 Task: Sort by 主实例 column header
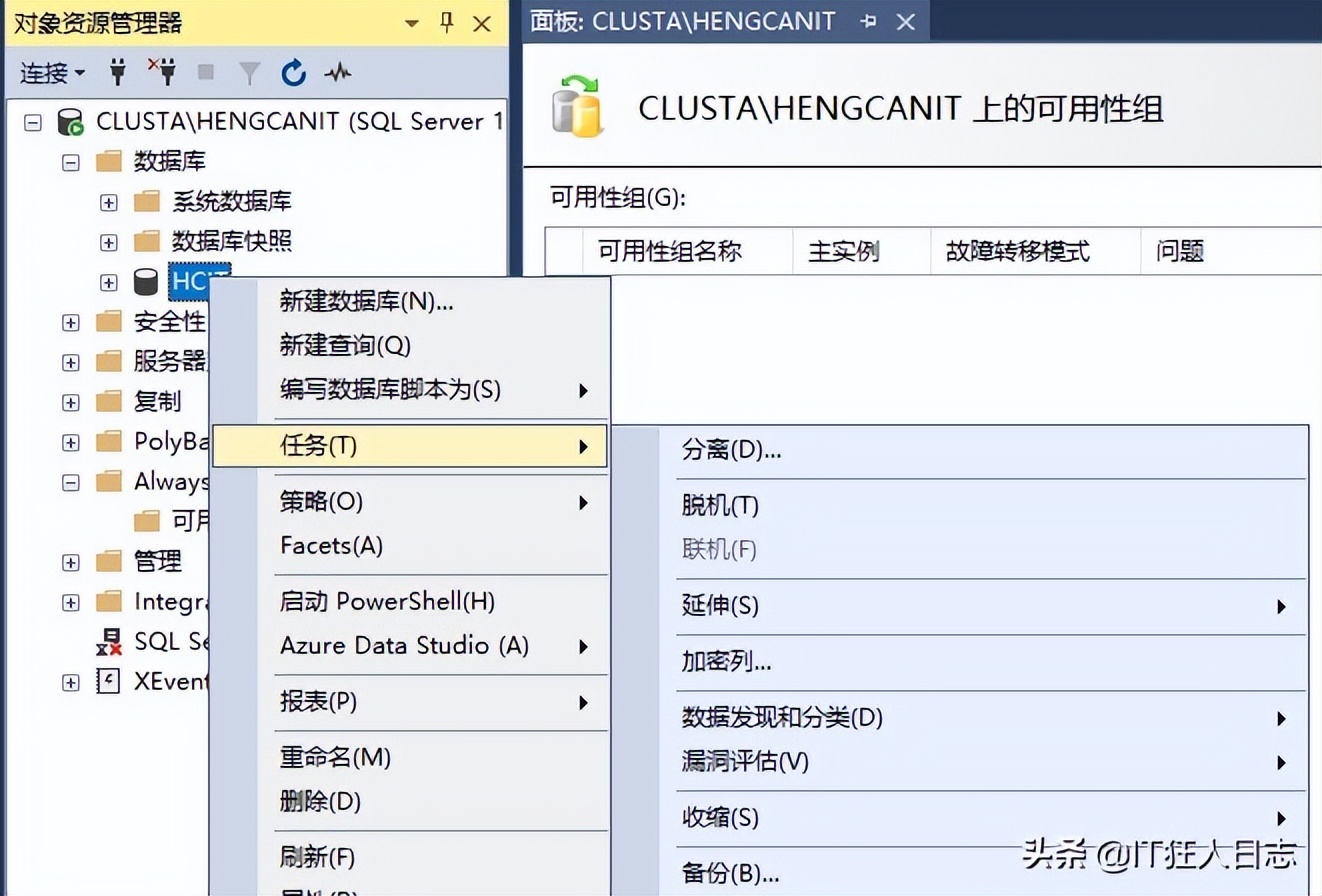(861, 250)
